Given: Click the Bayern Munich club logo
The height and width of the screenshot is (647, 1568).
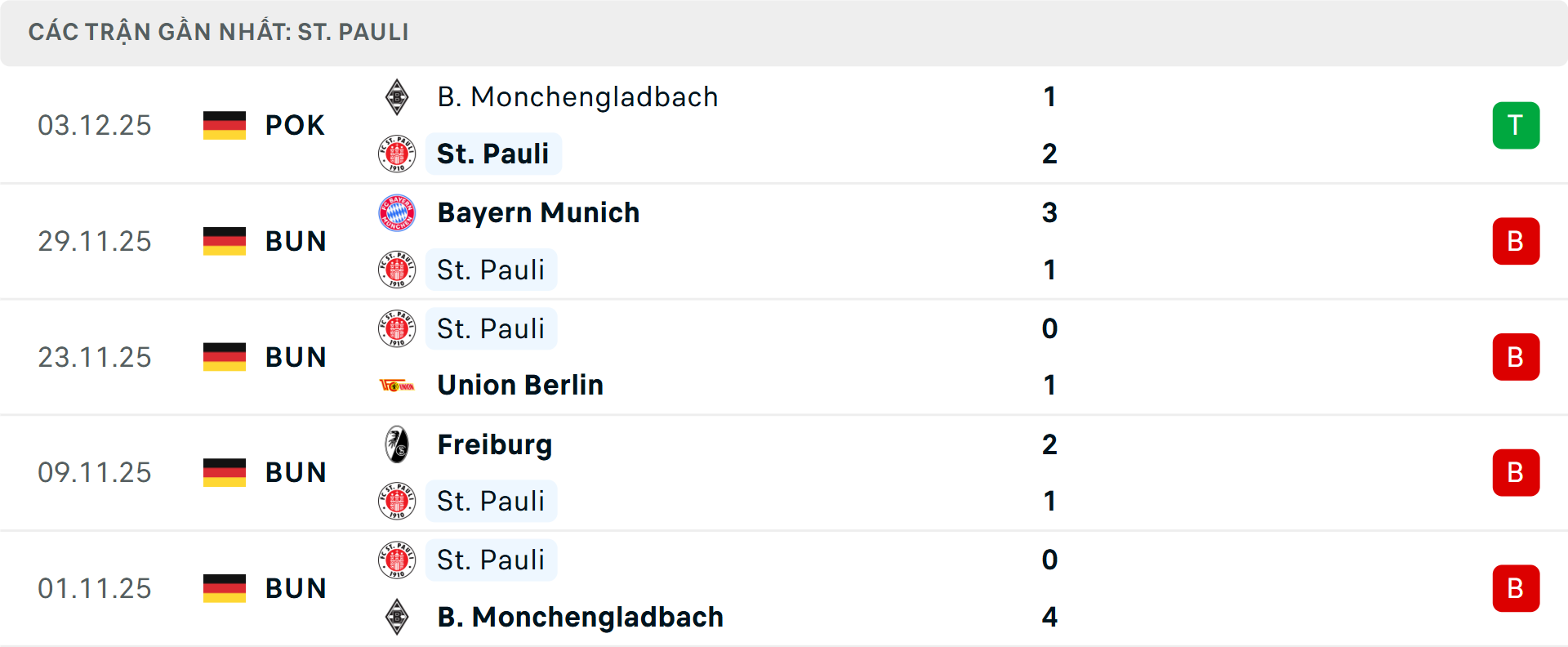Looking at the screenshot, I should point(398,212).
